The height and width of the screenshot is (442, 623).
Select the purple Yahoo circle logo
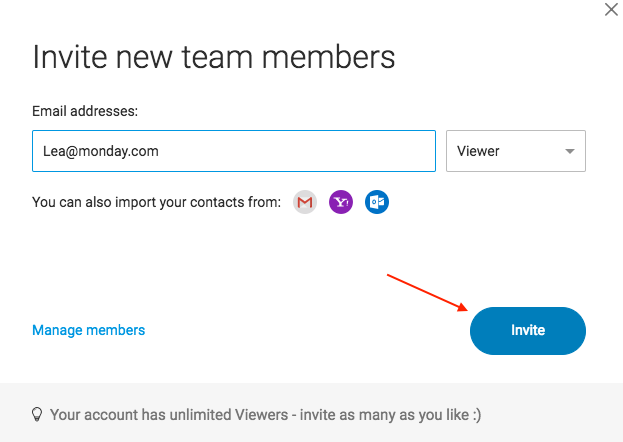coord(341,202)
